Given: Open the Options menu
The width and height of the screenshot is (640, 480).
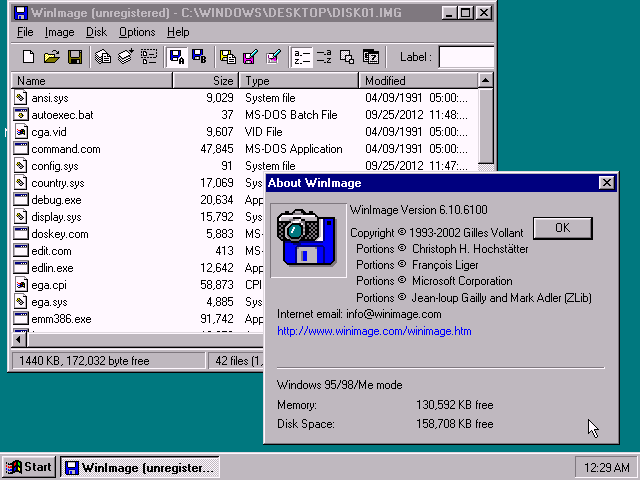Looking at the screenshot, I should 137,32.
